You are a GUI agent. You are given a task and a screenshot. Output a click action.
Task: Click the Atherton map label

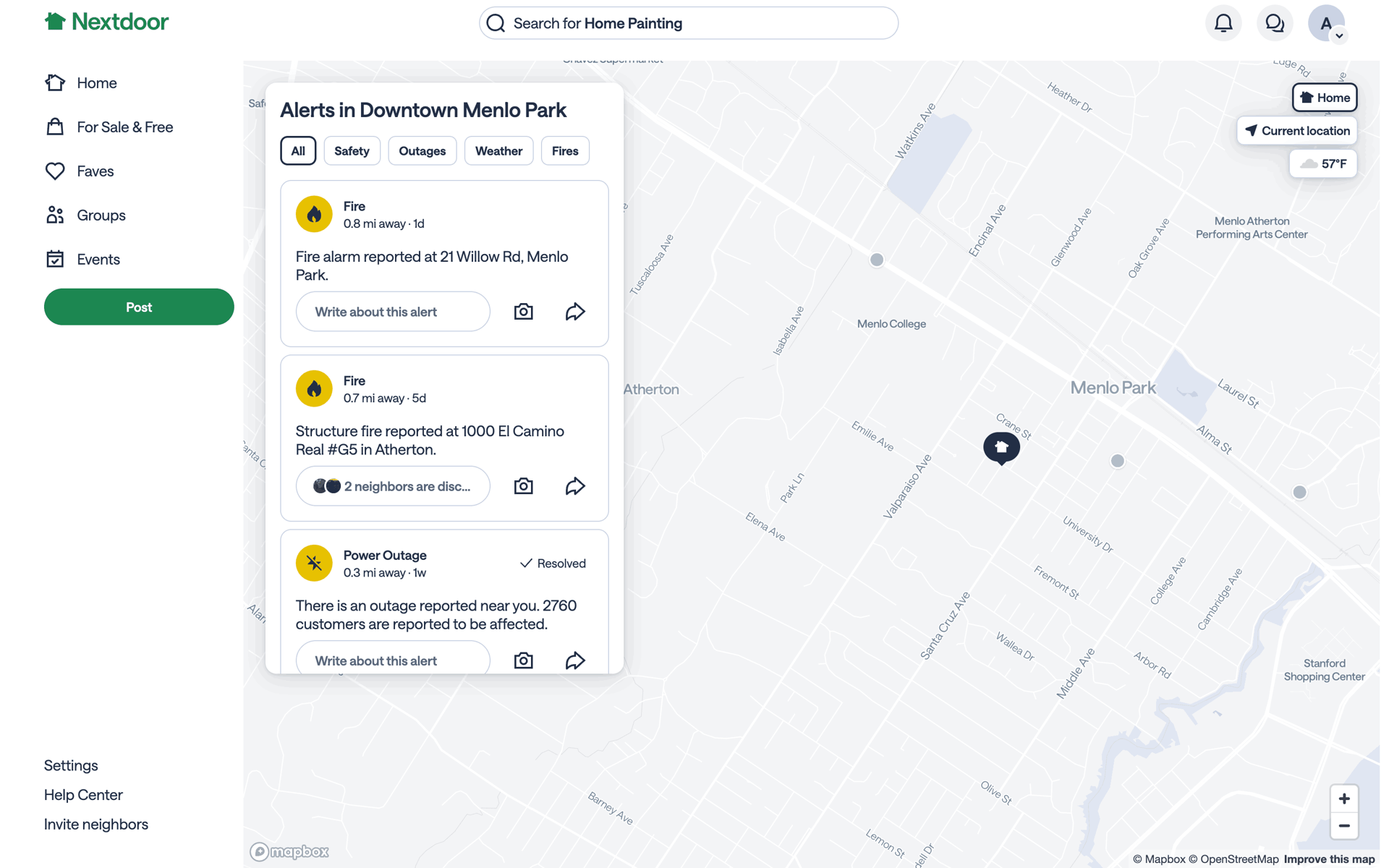click(x=651, y=389)
